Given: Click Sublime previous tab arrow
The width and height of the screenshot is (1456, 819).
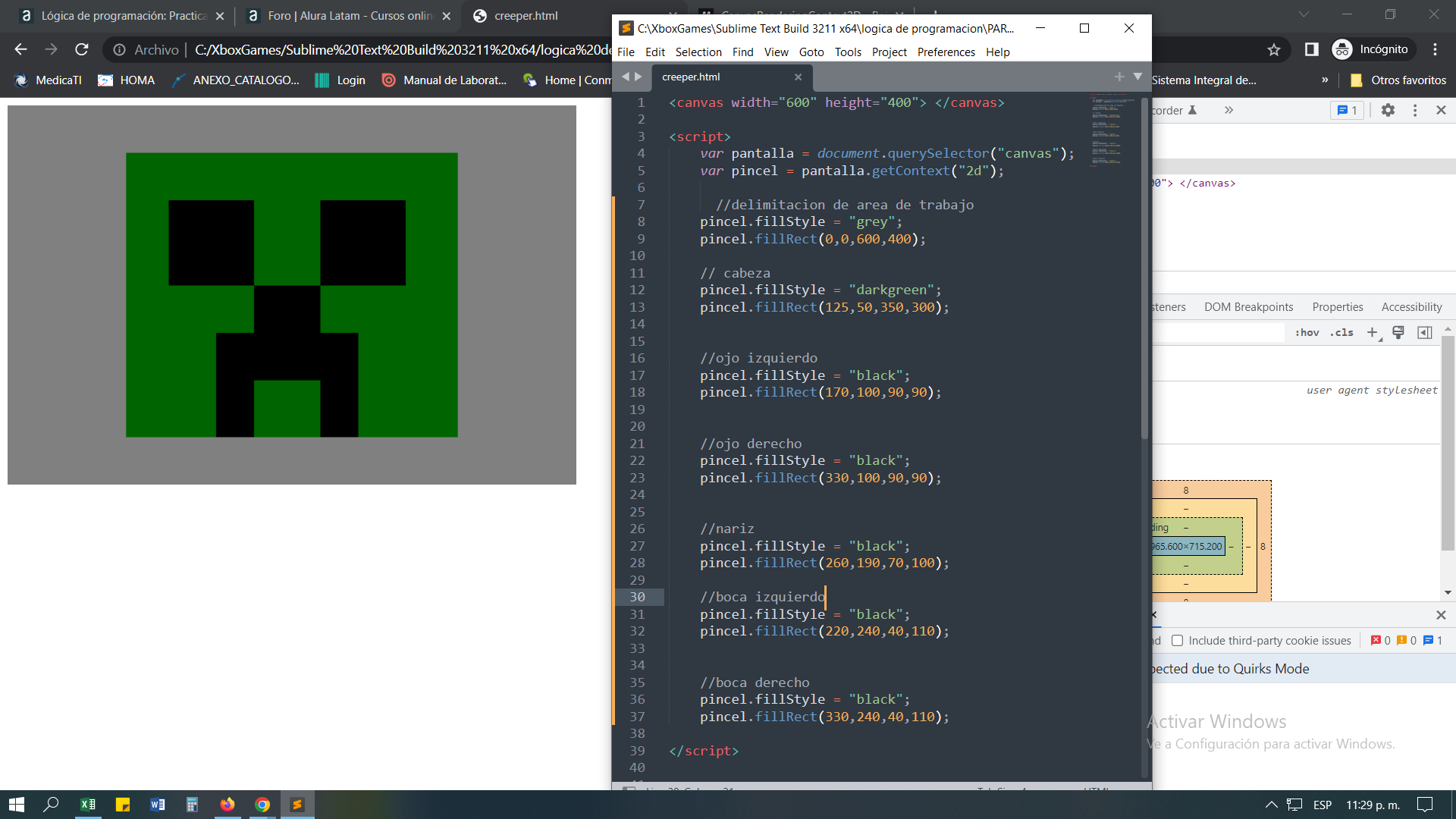Looking at the screenshot, I should [626, 77].
